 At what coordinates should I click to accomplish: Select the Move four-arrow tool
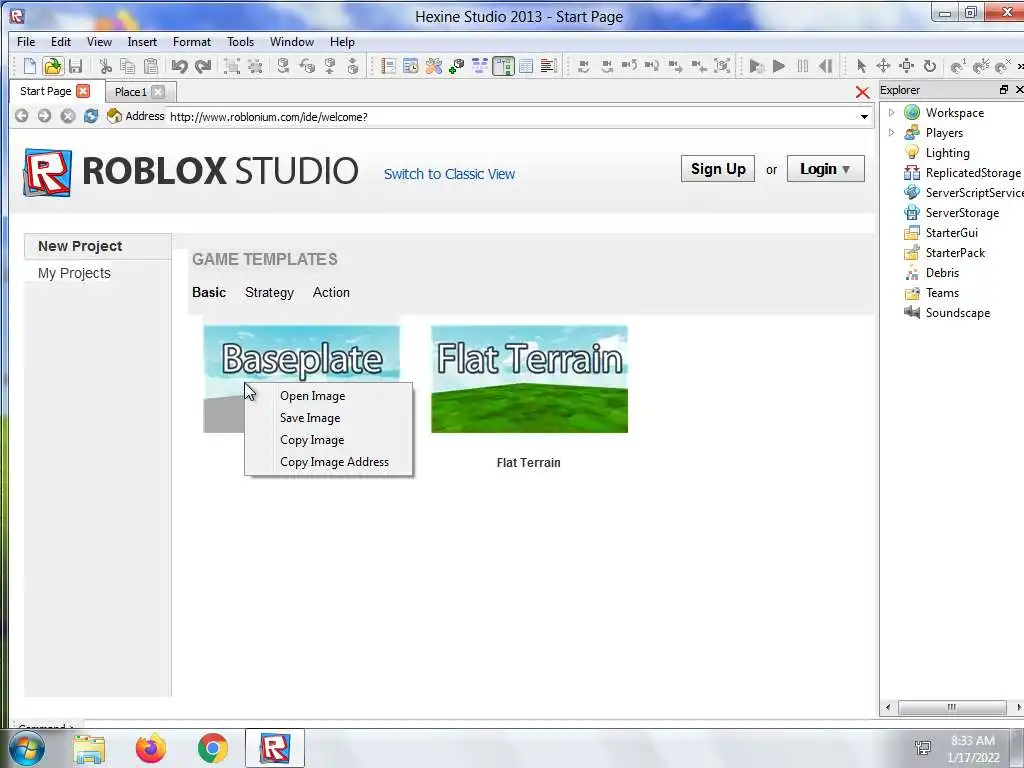tap(883, 66)
